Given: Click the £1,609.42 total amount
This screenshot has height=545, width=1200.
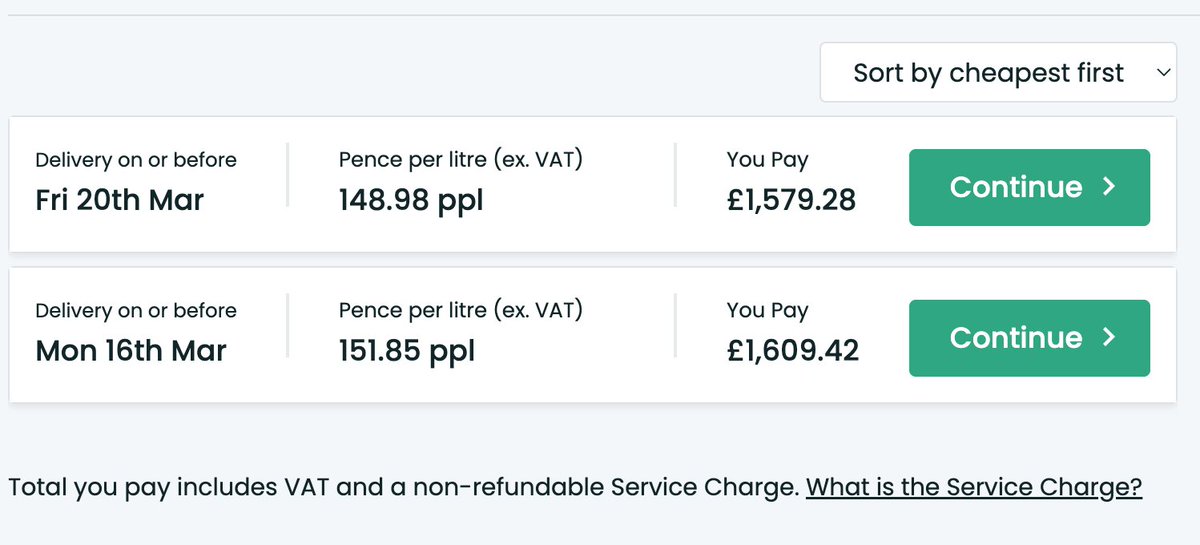Looking at the screenshot, I should 792,351.
